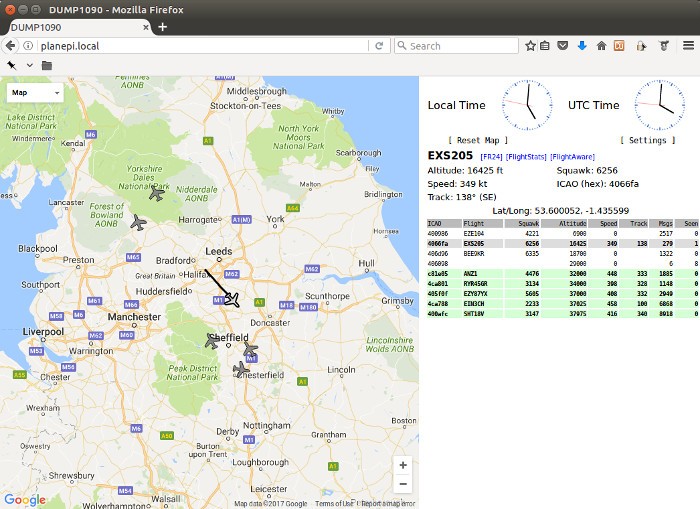Sort the table by Track column
The width and height of the screenshot is (700, 509).
[634, 223]
